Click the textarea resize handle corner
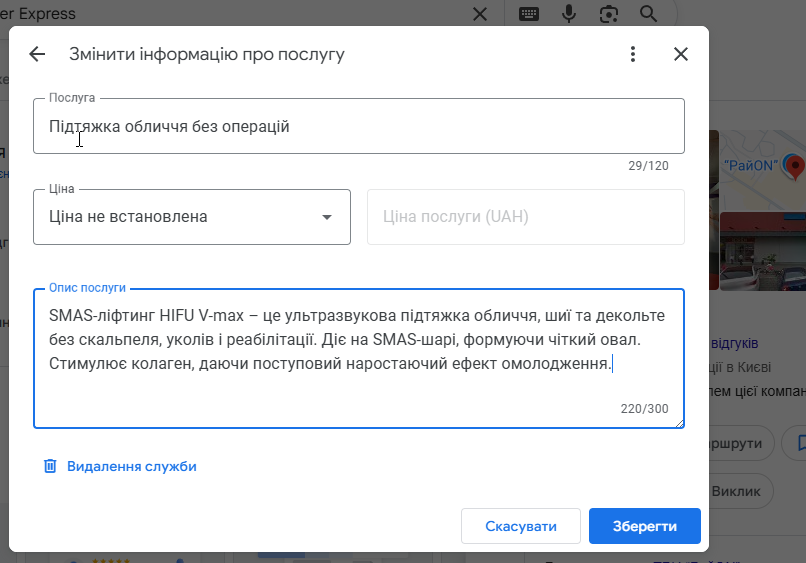Viewport: 806px width, 563px height. click(x=680, y=423)
